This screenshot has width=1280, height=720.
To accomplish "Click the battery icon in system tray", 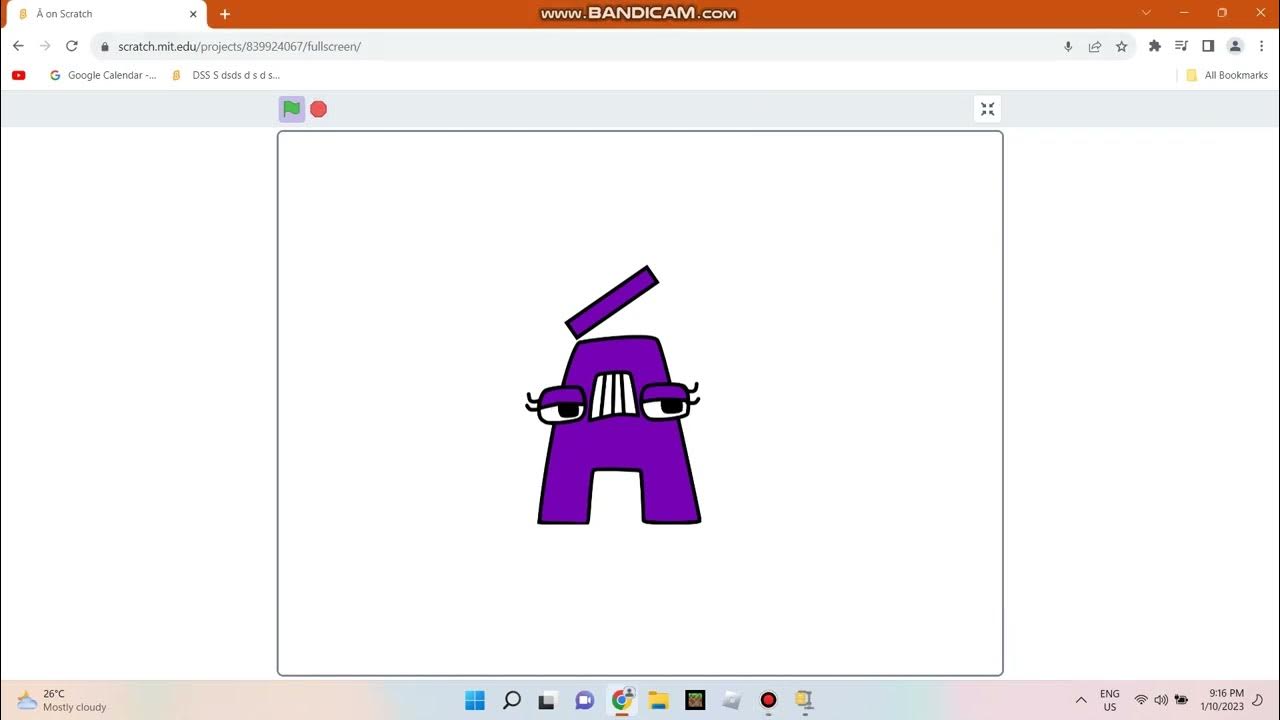I will point(1181,700).
